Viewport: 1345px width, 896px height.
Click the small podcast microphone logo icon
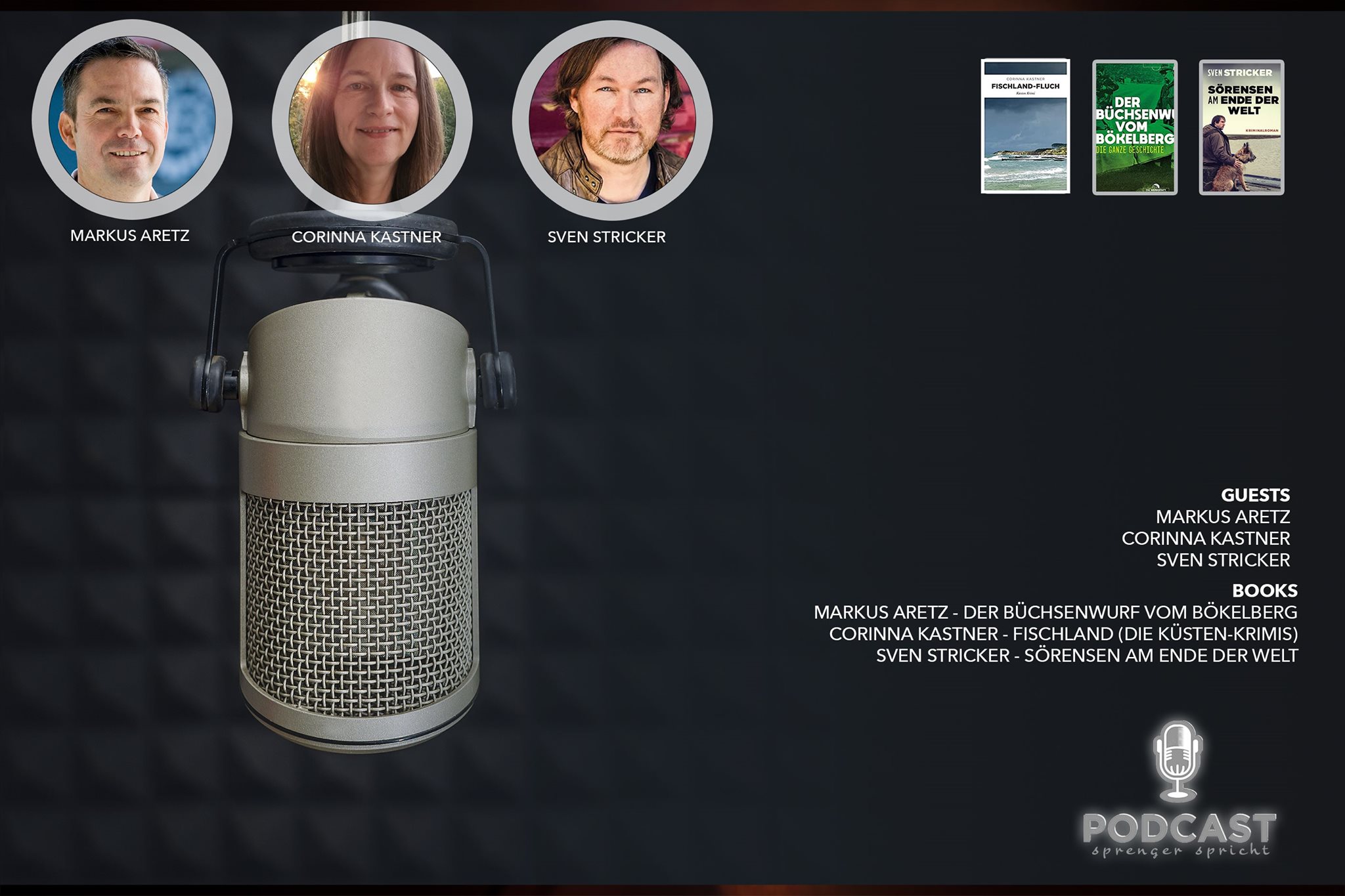[x=1178, y=760]
